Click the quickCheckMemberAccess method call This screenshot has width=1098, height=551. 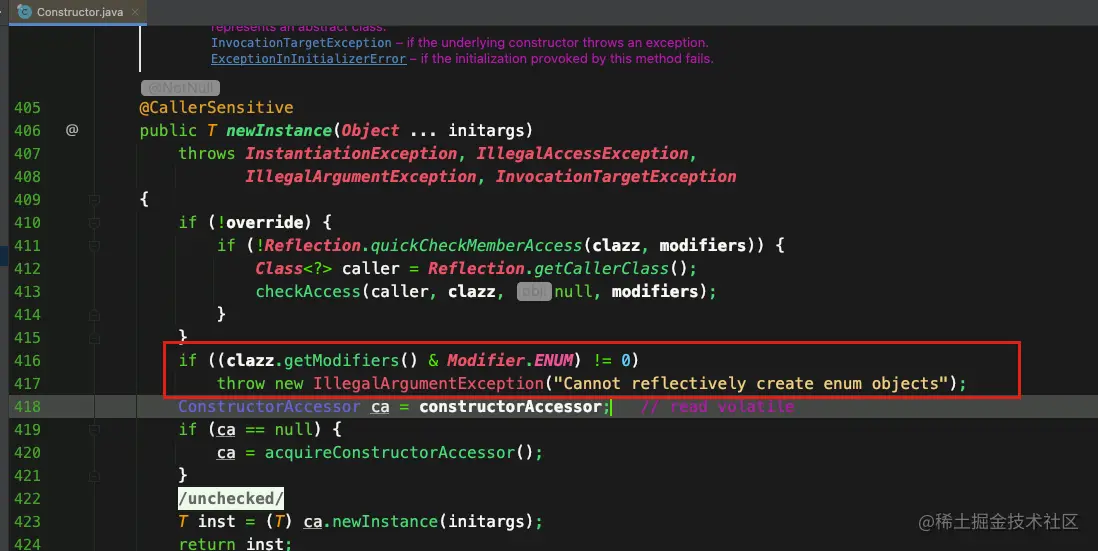point(476,246)
